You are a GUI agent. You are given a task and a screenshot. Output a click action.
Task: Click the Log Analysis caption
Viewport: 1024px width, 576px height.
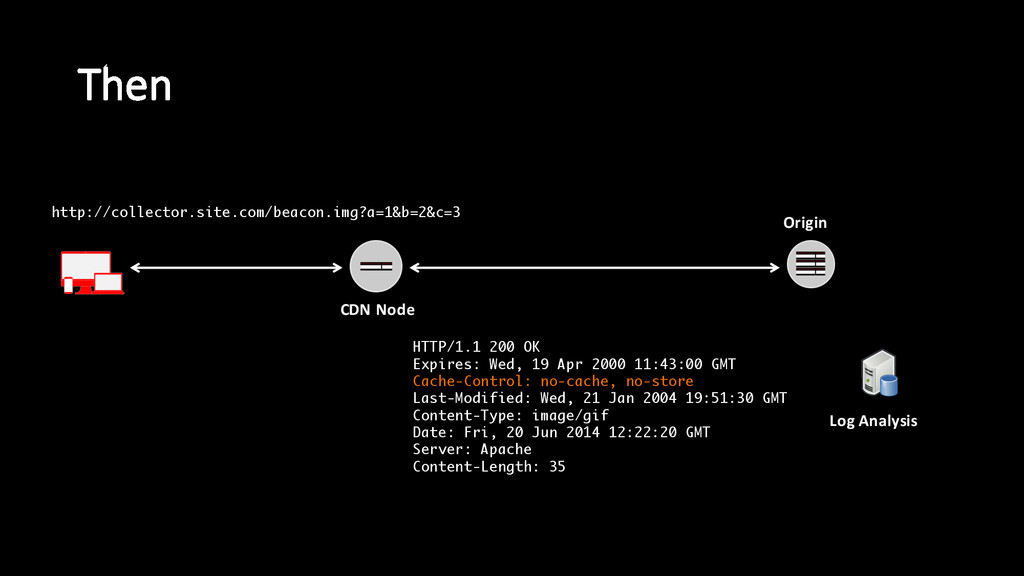click(x=873, y=421)
